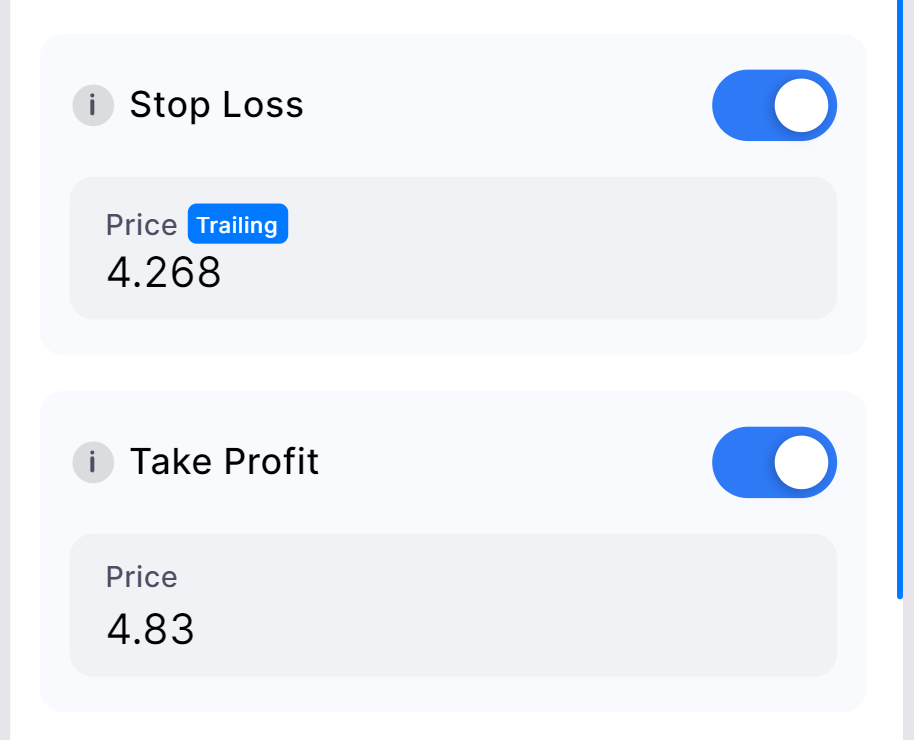Screen dimensions: 914x740
Task: Click the Price label above 4.83
Action: click(142, 577)
